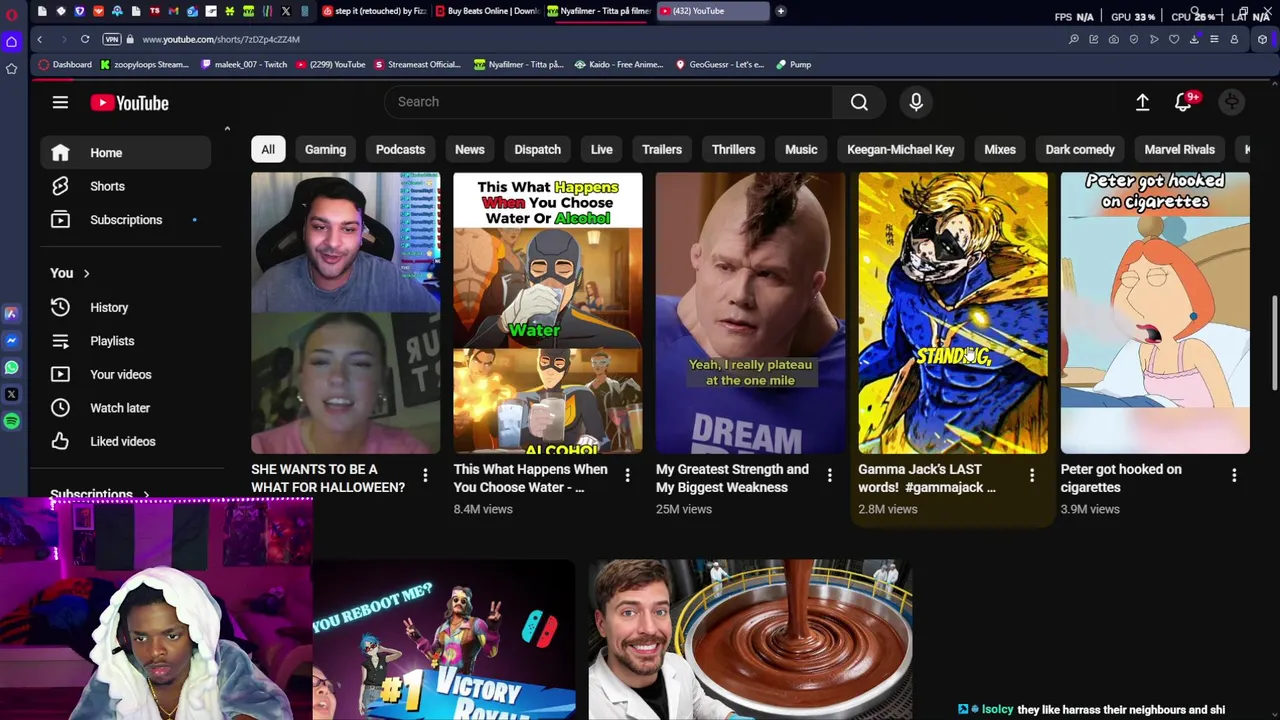This screenshot has height=720, width=1280.
Task: Click the heart bookmark icon in address bar
Action: click(x=1174, y=39)
